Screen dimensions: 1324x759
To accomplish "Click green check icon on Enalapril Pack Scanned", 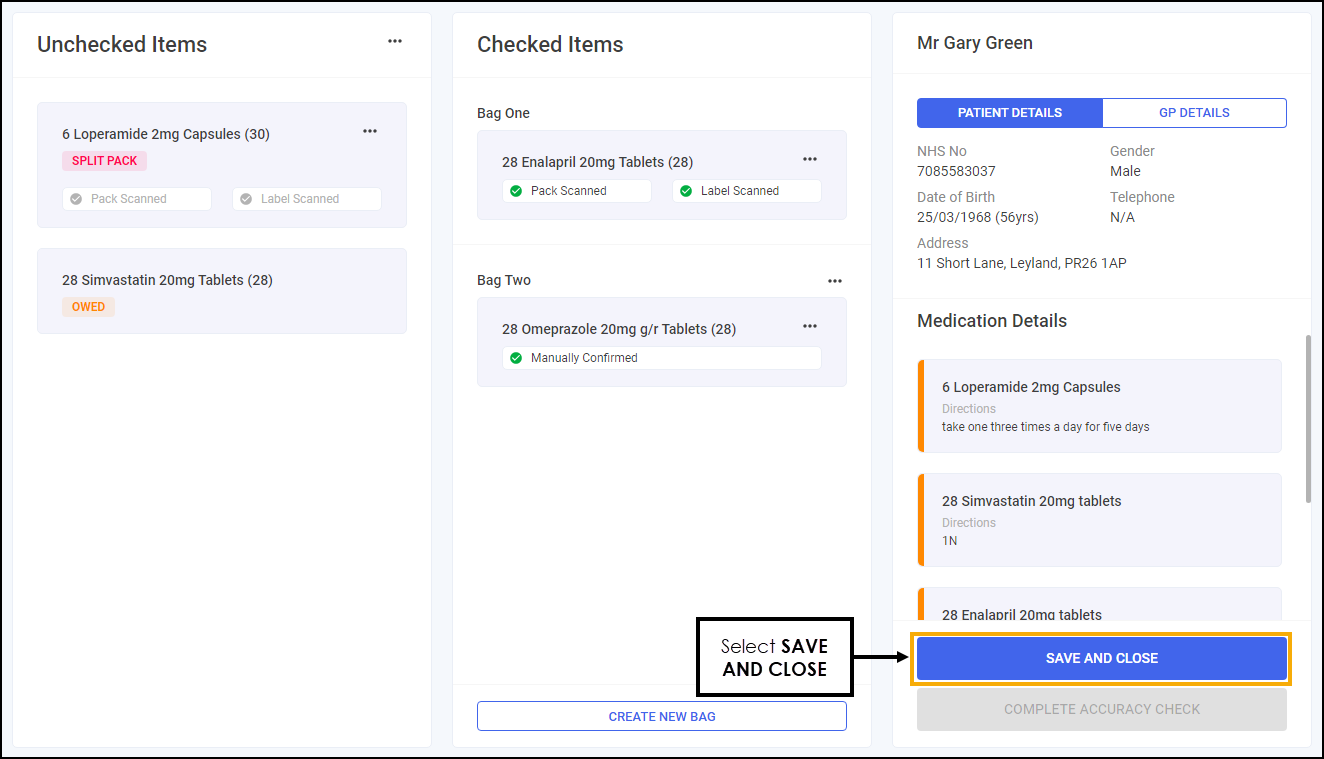I will (x=516, y=191).
